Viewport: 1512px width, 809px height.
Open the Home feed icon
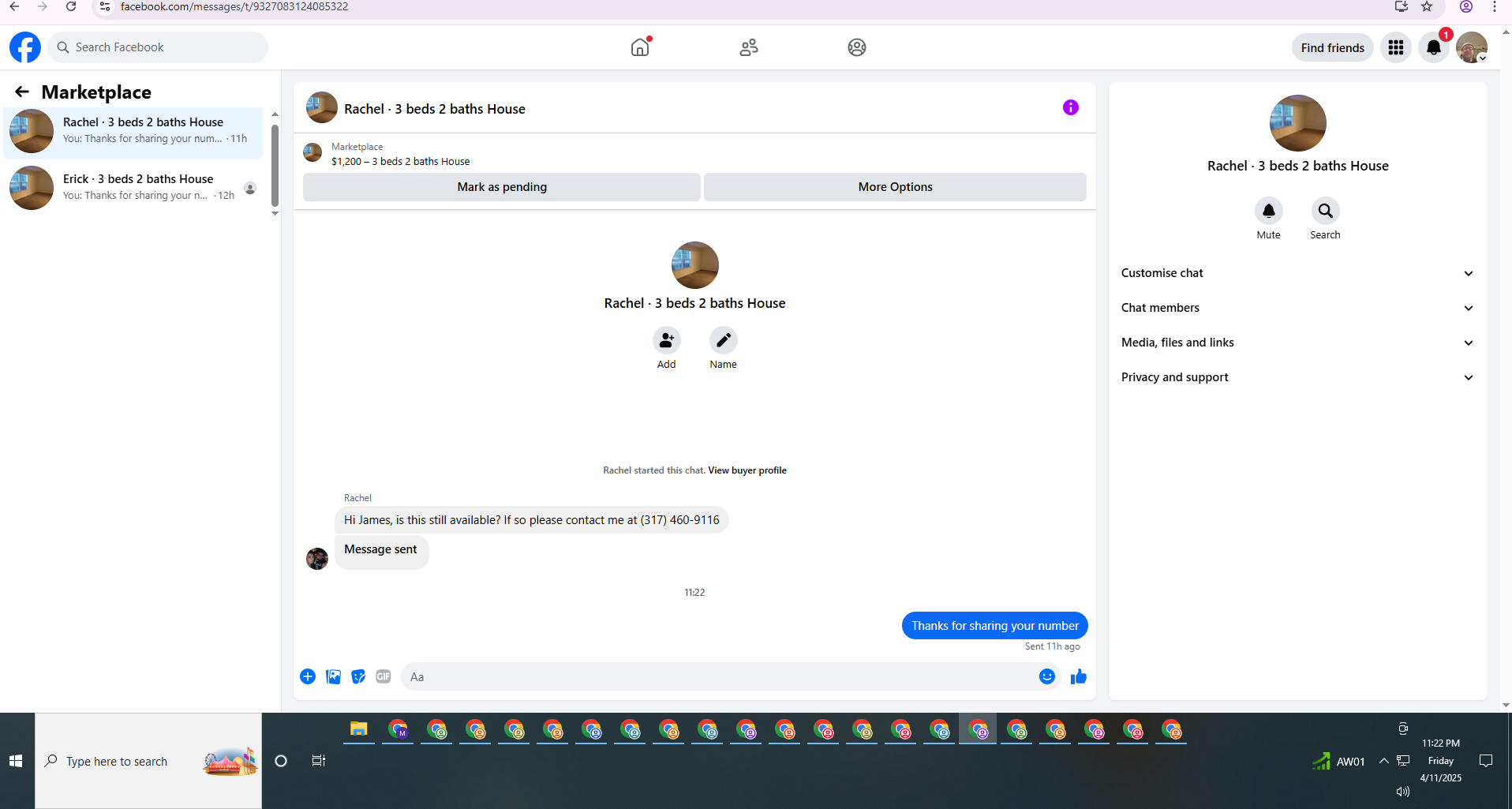coord(640,47)
